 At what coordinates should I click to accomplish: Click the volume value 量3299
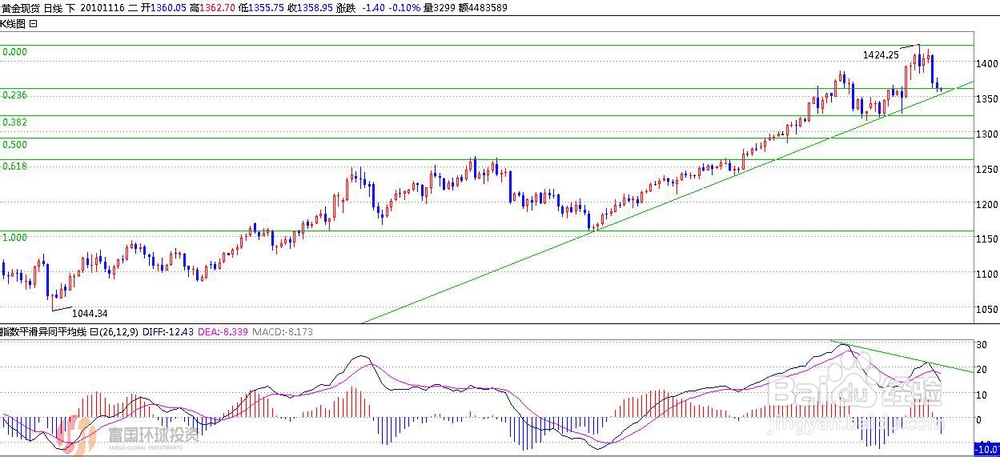[438, 7]
